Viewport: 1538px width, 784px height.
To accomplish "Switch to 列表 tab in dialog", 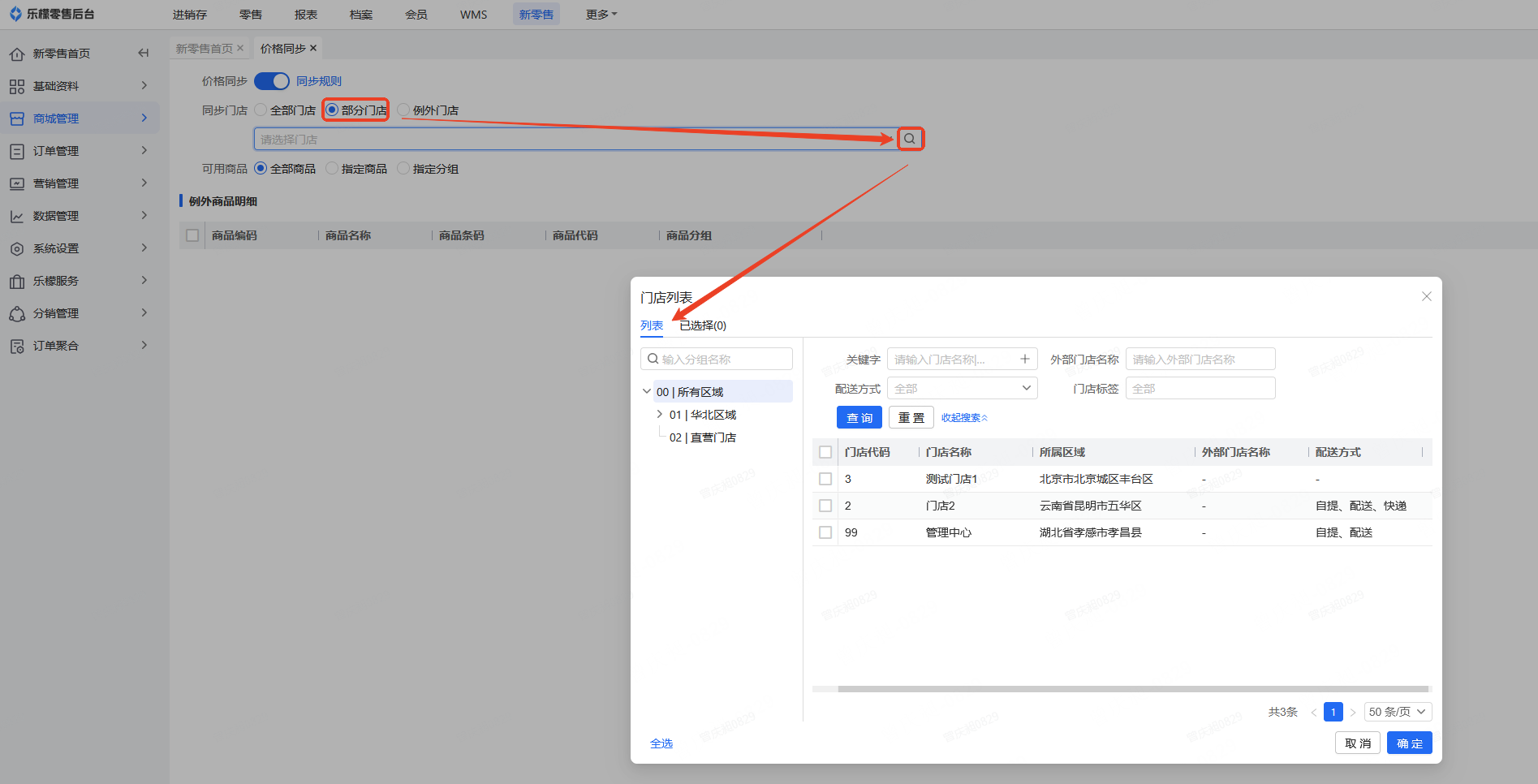I will [x=652, y=325].
